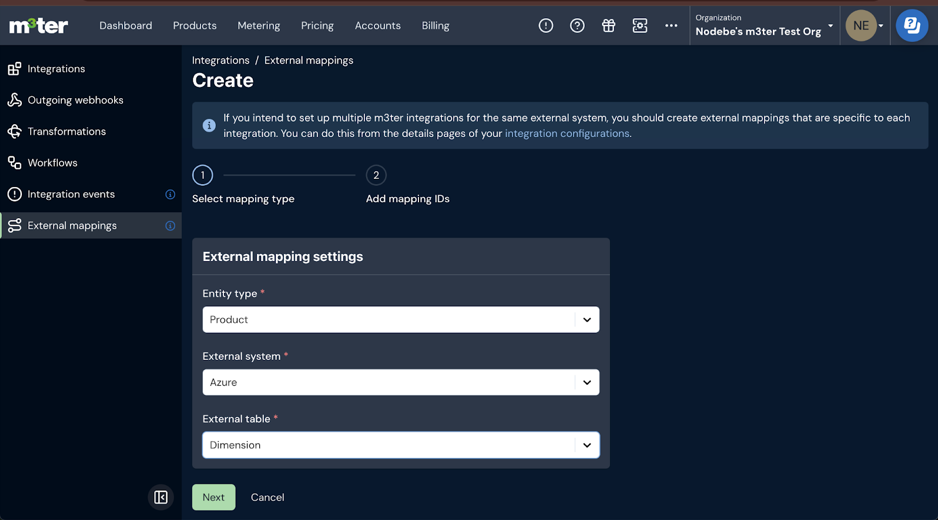This screenshot has width=938, height=520.
Task: Select Workflows in the sidebar
Action: coord(53,163)
